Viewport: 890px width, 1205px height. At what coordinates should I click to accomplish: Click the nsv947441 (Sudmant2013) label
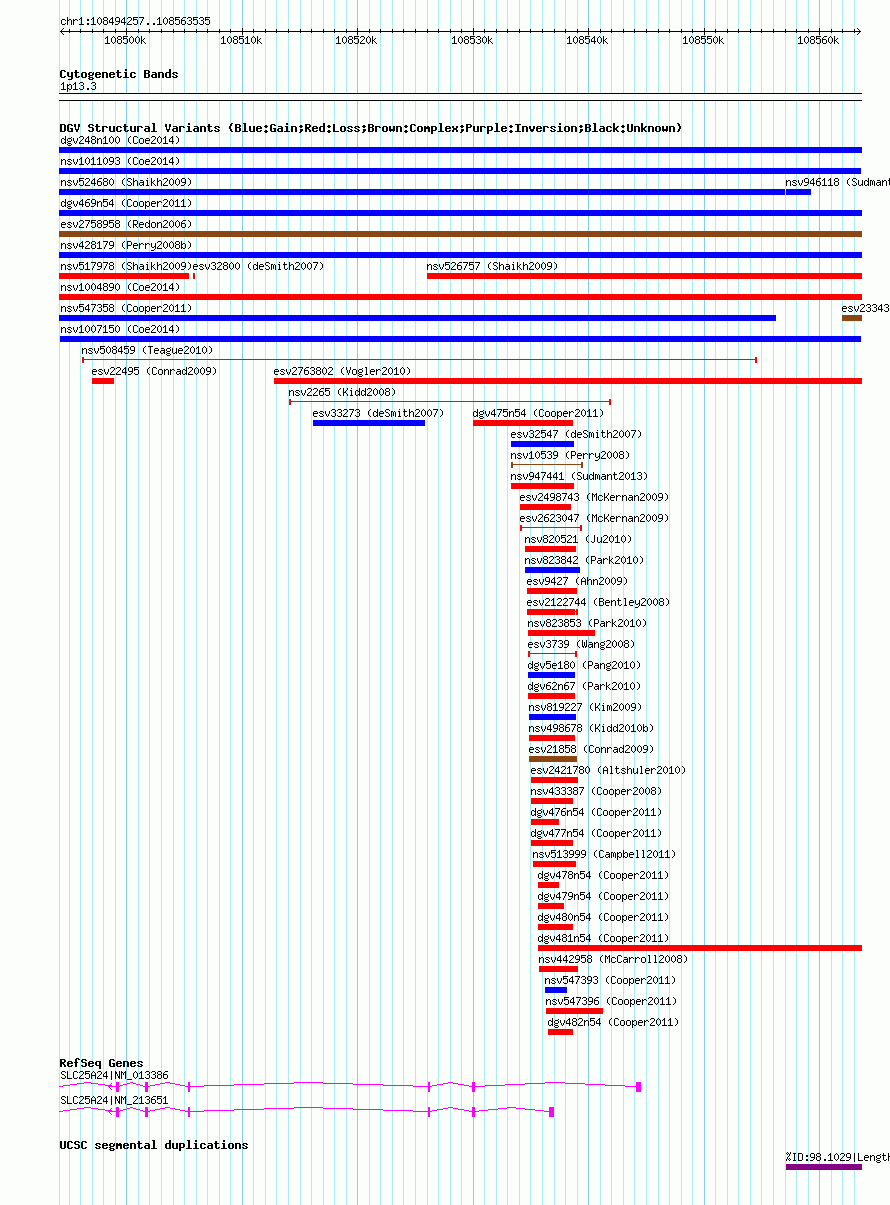coord(579,476)
